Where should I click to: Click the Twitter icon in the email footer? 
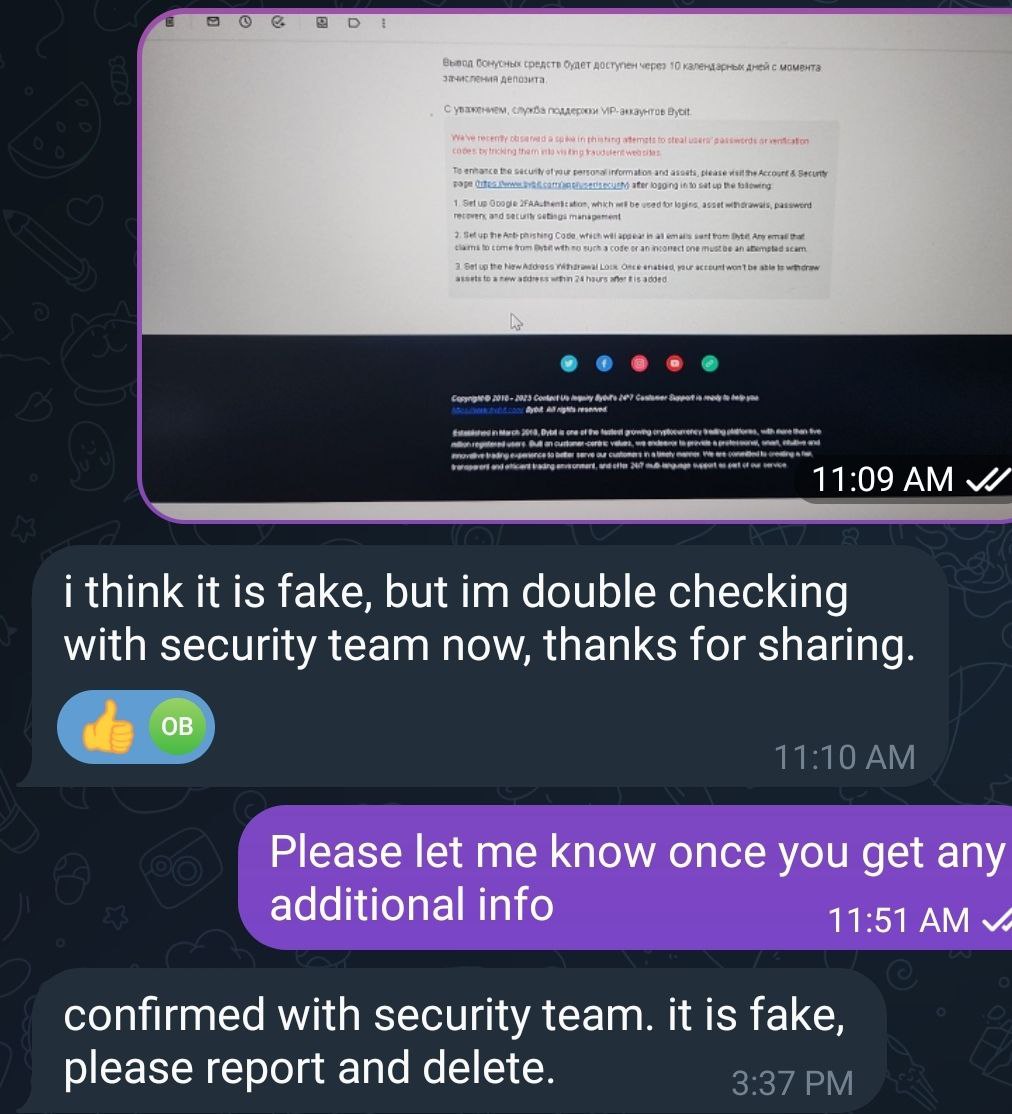tap(569, 364)
